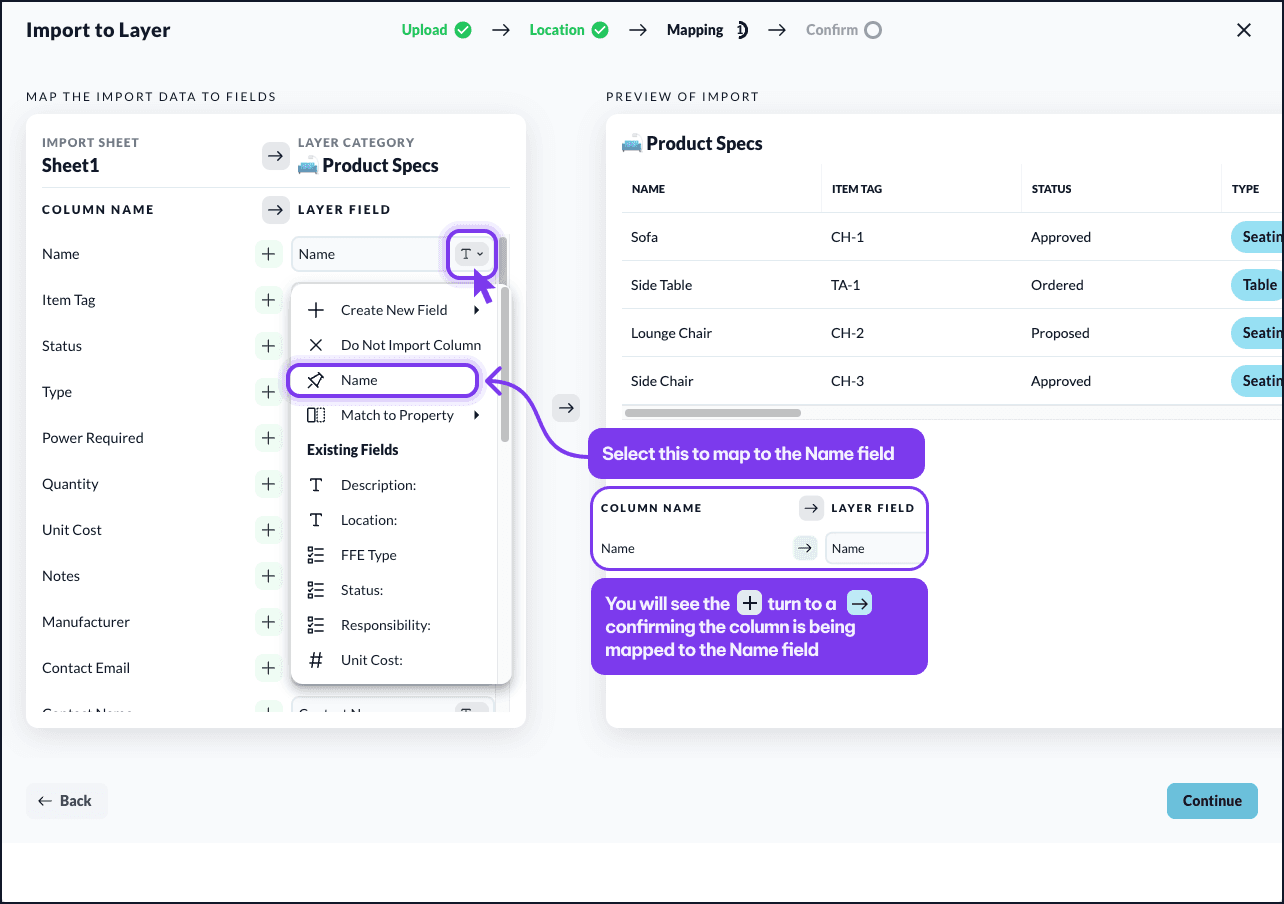Screen dimensions: 1284x904
Task: Click the arrow icon next to Layer Category
Action: (276, 156)
